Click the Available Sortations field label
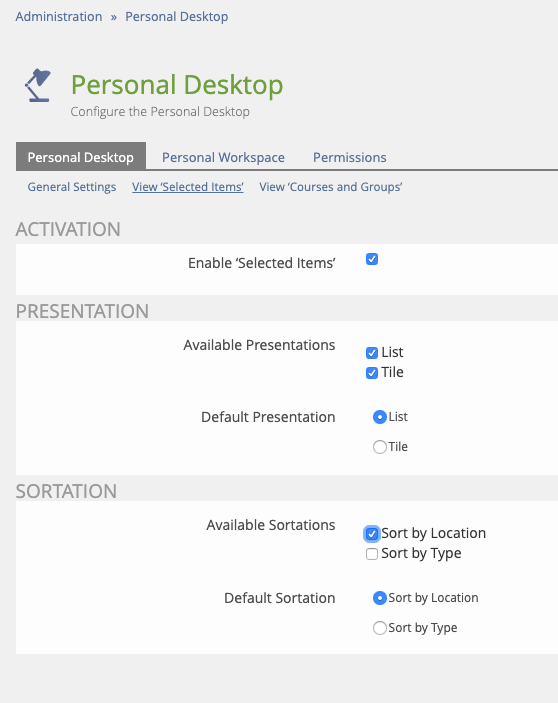Screen dimensions: 558x703 click(x=271, y=525)
